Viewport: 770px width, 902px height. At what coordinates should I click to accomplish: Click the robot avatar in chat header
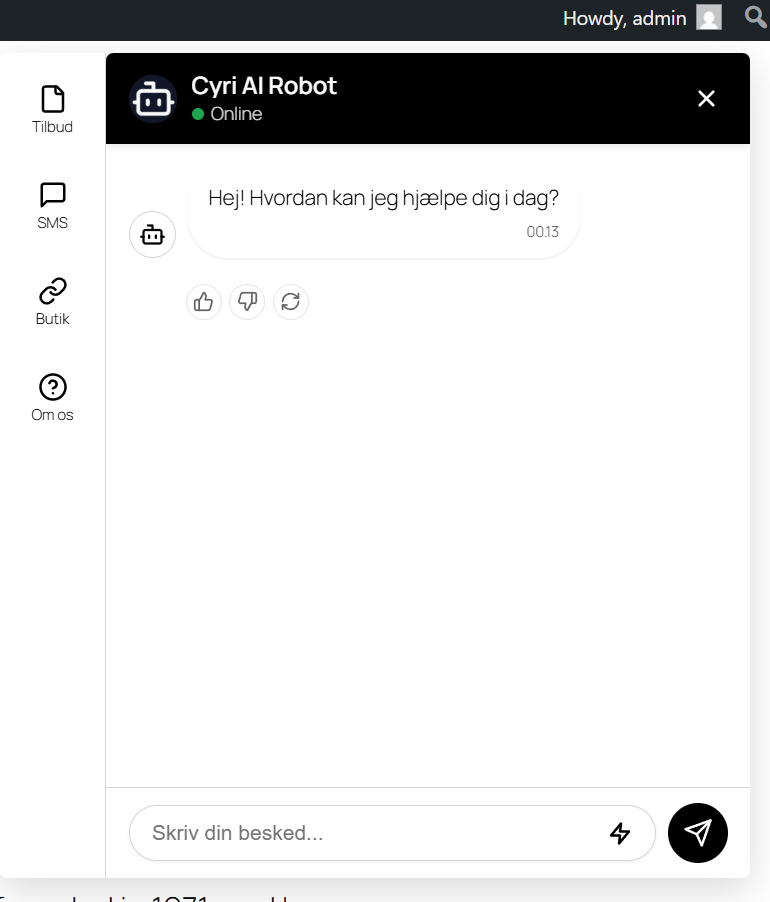pyautogui.click(x=153, y=99)
